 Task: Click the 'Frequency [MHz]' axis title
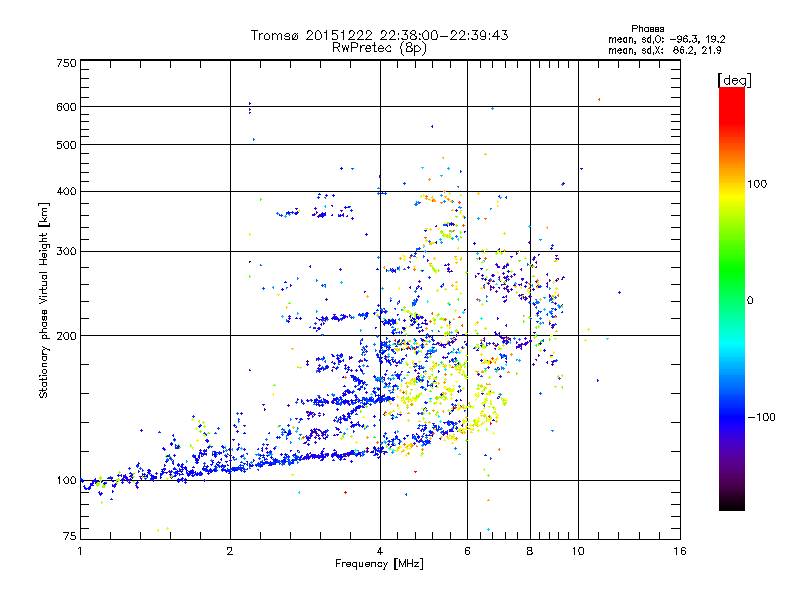coord(379,564)
